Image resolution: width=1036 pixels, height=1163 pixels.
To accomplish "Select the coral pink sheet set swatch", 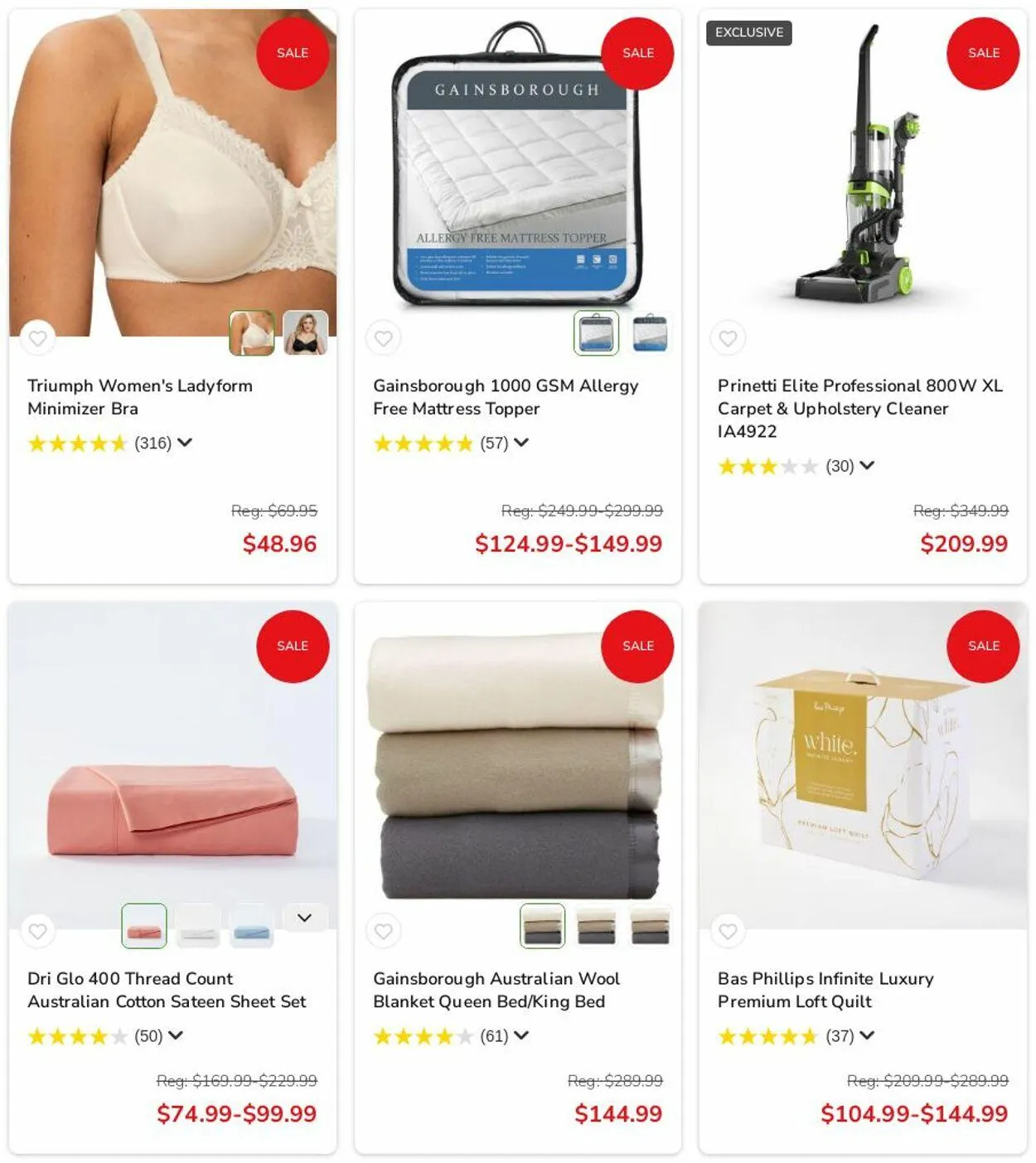I will pos(144,926).
